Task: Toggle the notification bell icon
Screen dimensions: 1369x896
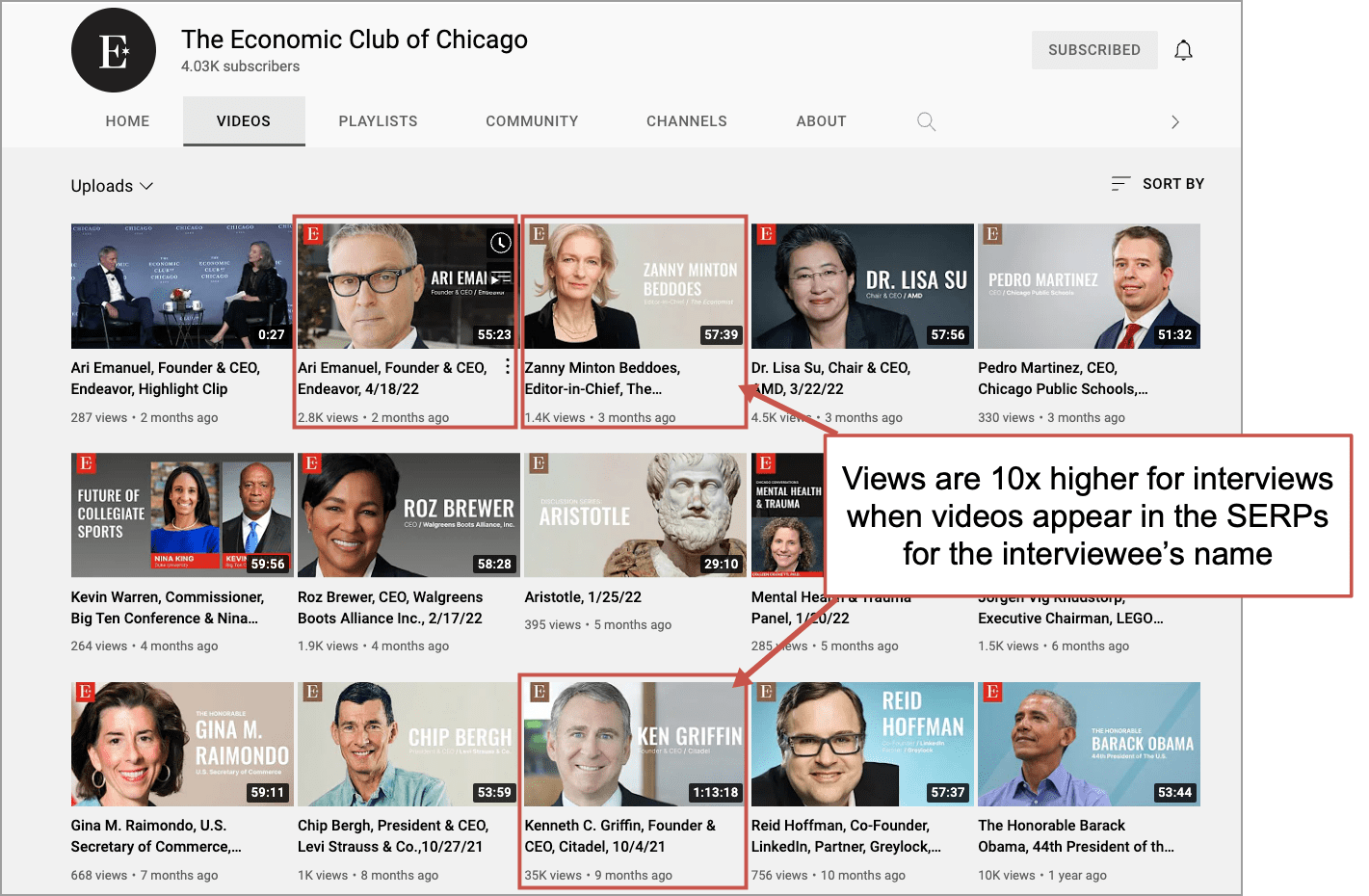Action: (x=1183, y=50)
